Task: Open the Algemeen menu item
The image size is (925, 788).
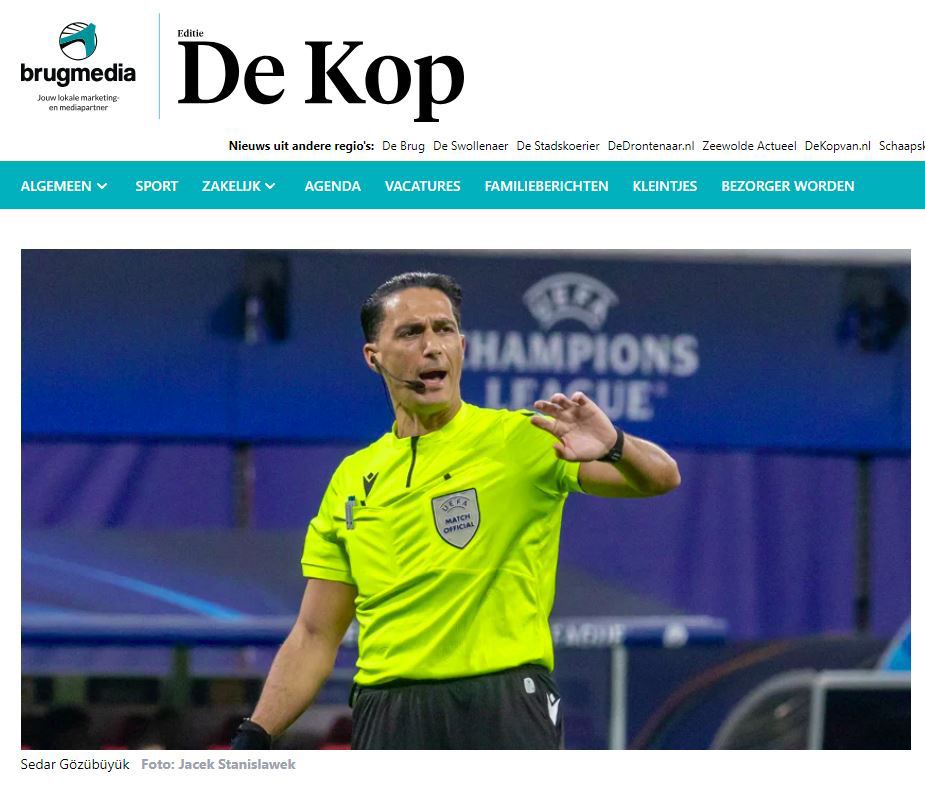Action: pos(56,186)
